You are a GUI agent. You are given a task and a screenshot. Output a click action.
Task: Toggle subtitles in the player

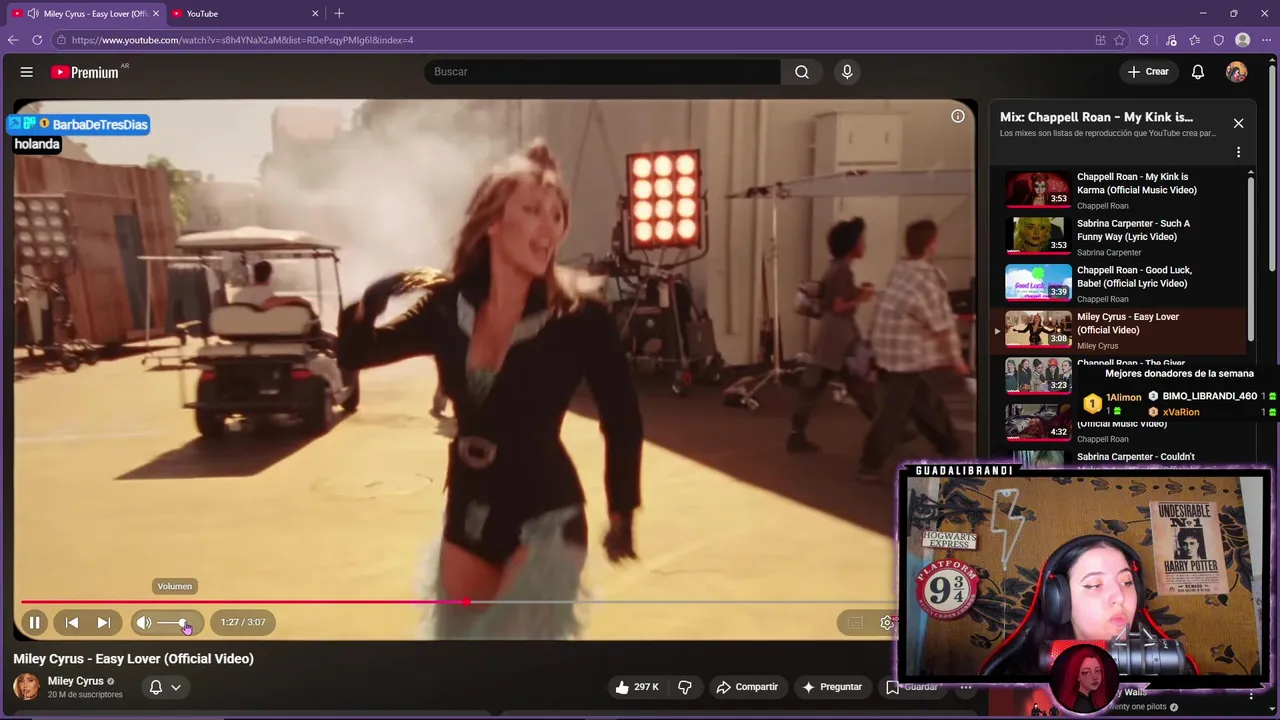click(x=855, y=623)
